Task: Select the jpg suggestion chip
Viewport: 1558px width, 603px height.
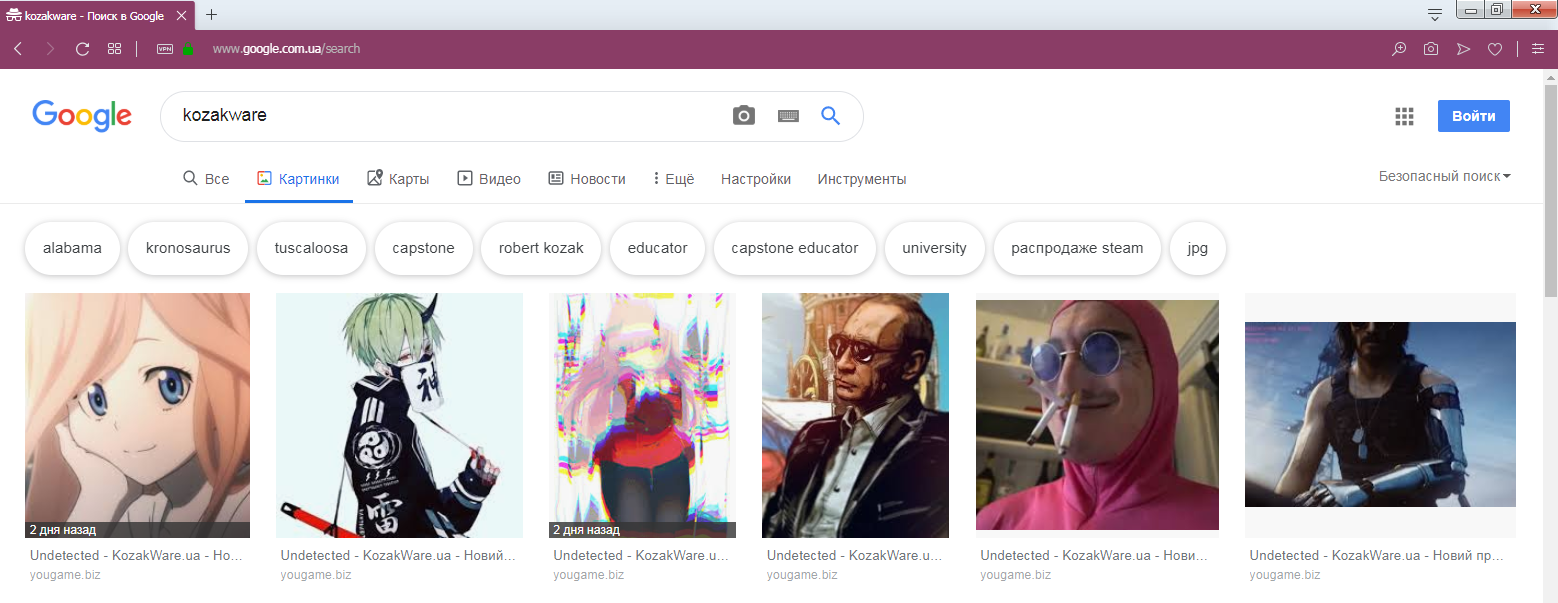Action: click(x=1197, y=248)
